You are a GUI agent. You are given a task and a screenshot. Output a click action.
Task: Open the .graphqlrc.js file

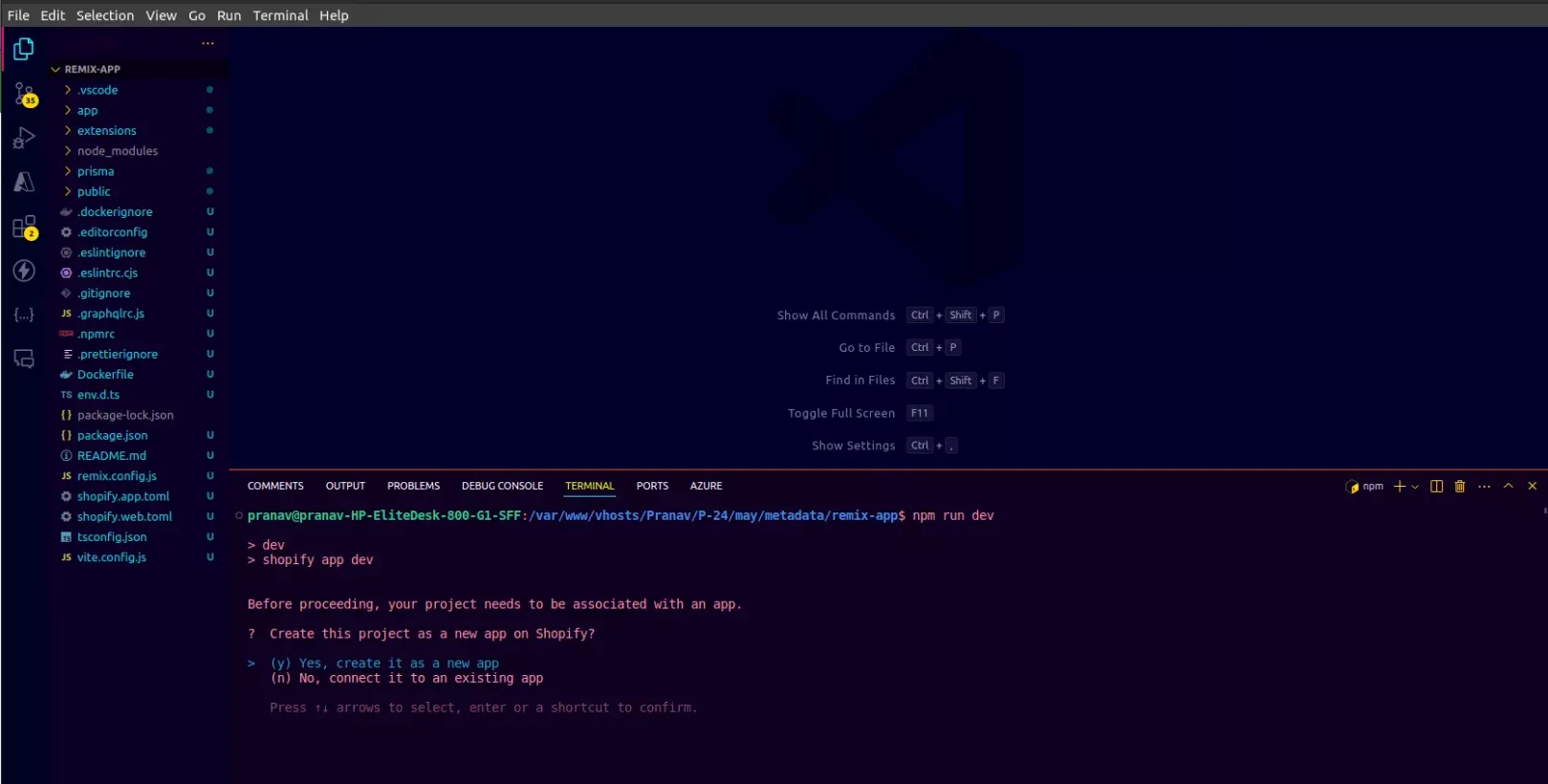pos(111,314)
